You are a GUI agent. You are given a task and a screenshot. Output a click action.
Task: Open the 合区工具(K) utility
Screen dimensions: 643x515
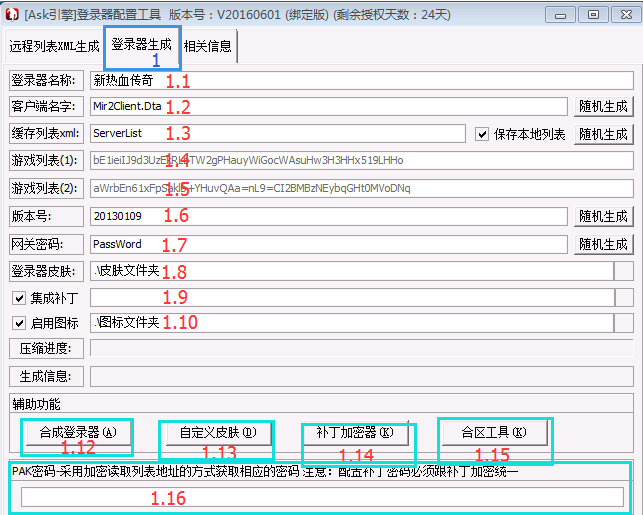pyautogui.click(x=492, y=432)
